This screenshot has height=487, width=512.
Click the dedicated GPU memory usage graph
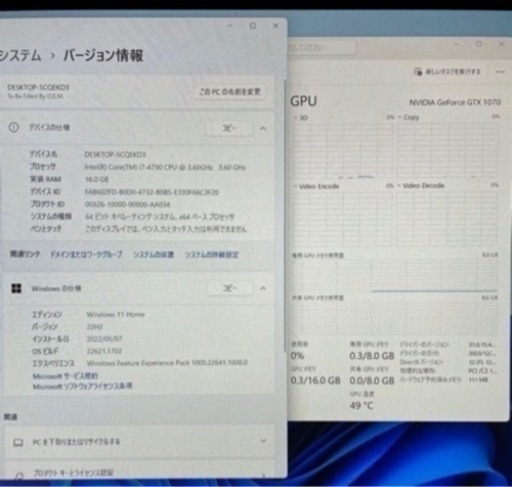(395, 276)
